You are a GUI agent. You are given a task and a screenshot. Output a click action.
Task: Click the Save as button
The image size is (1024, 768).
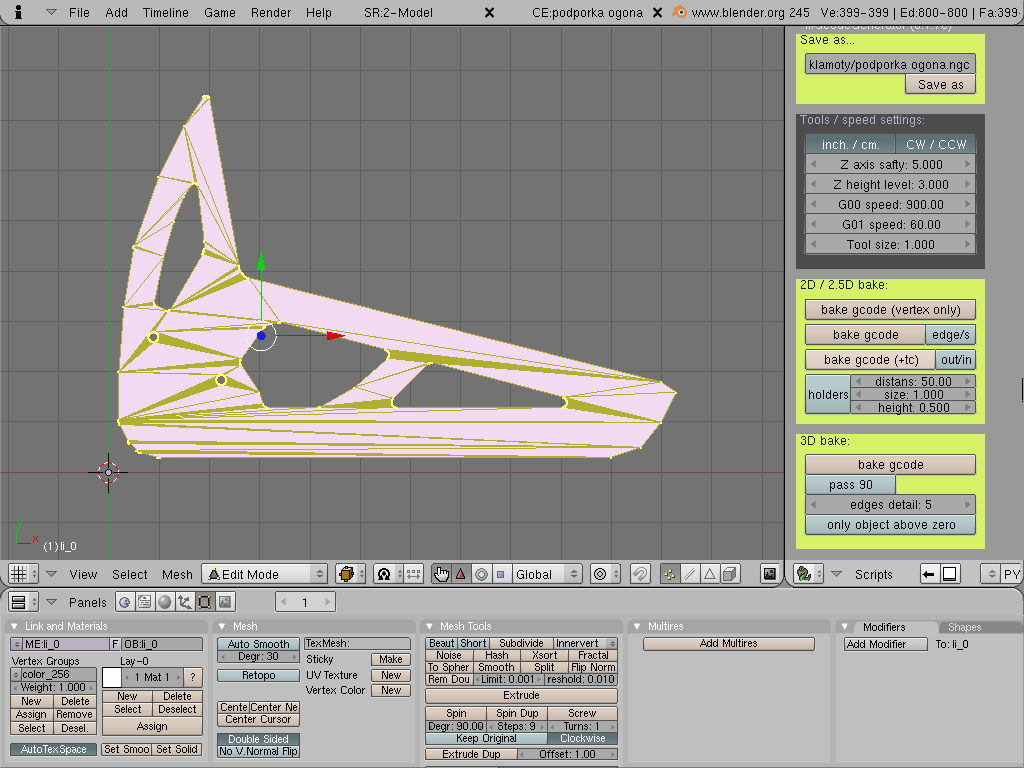coord(940,85)
